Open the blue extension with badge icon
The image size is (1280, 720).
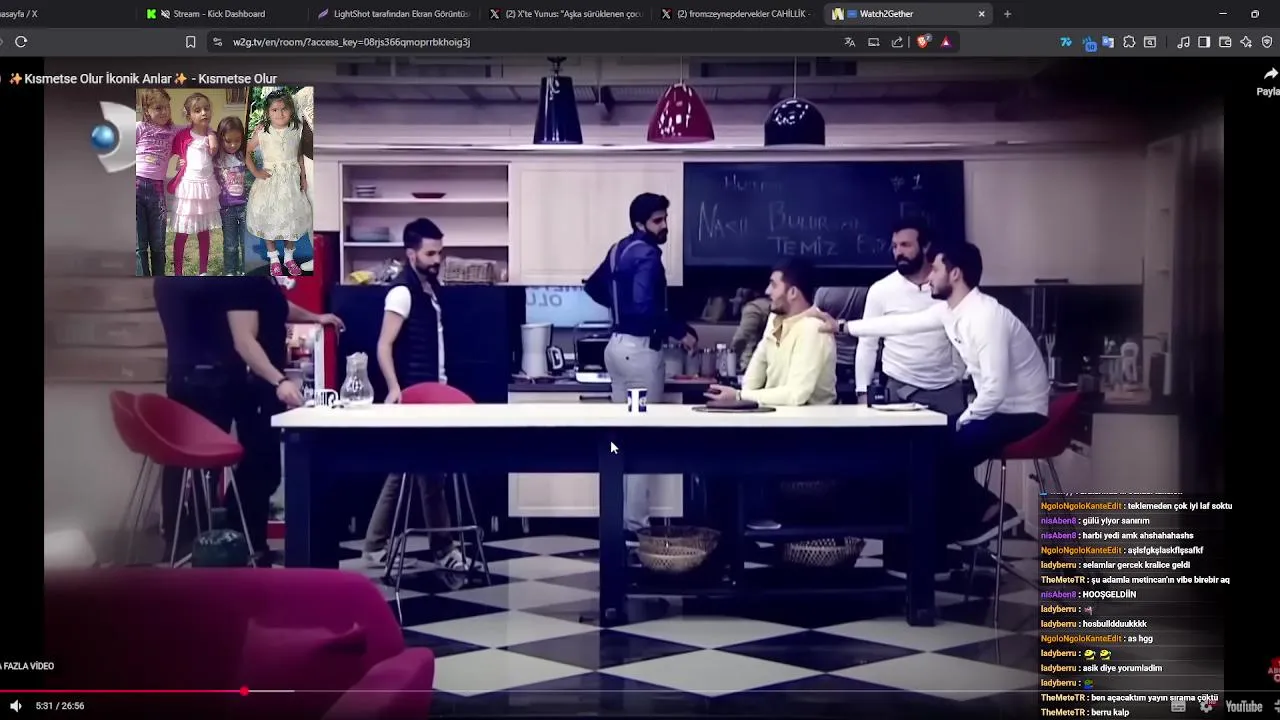point(1088,43)
